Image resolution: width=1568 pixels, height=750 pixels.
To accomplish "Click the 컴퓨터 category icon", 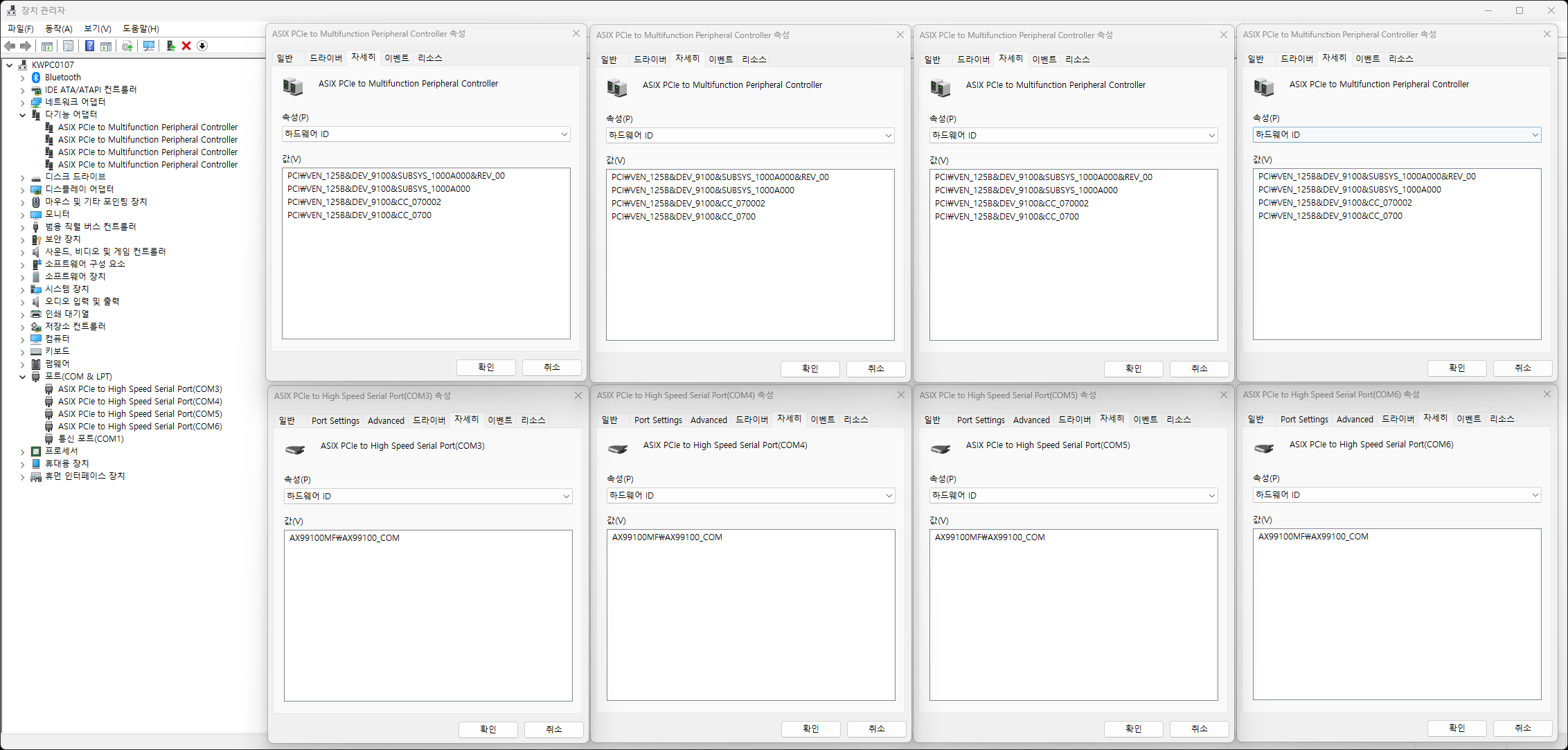I will tap(36, 339).
